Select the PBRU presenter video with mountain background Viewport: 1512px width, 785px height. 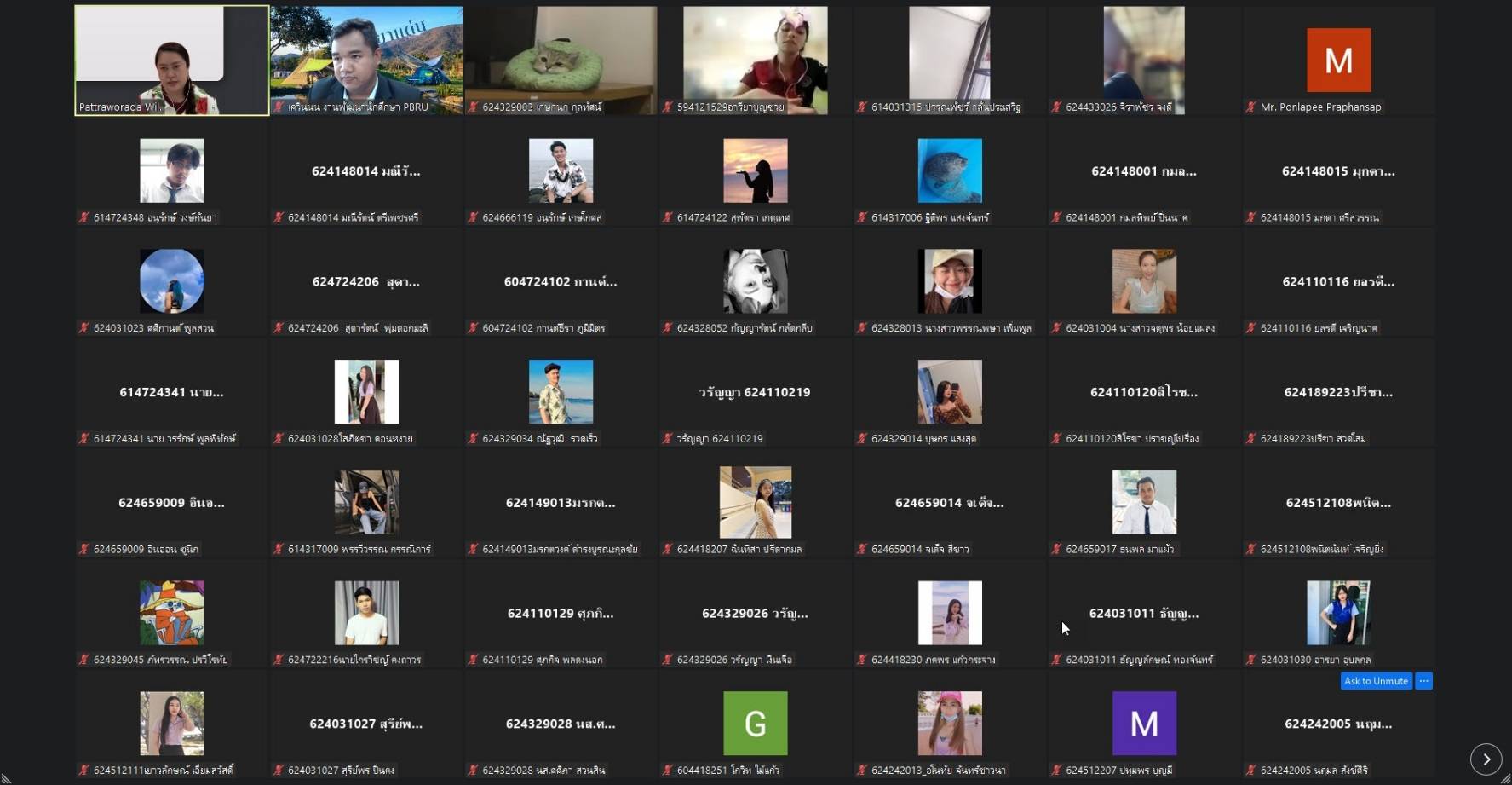tap(366, 60)
